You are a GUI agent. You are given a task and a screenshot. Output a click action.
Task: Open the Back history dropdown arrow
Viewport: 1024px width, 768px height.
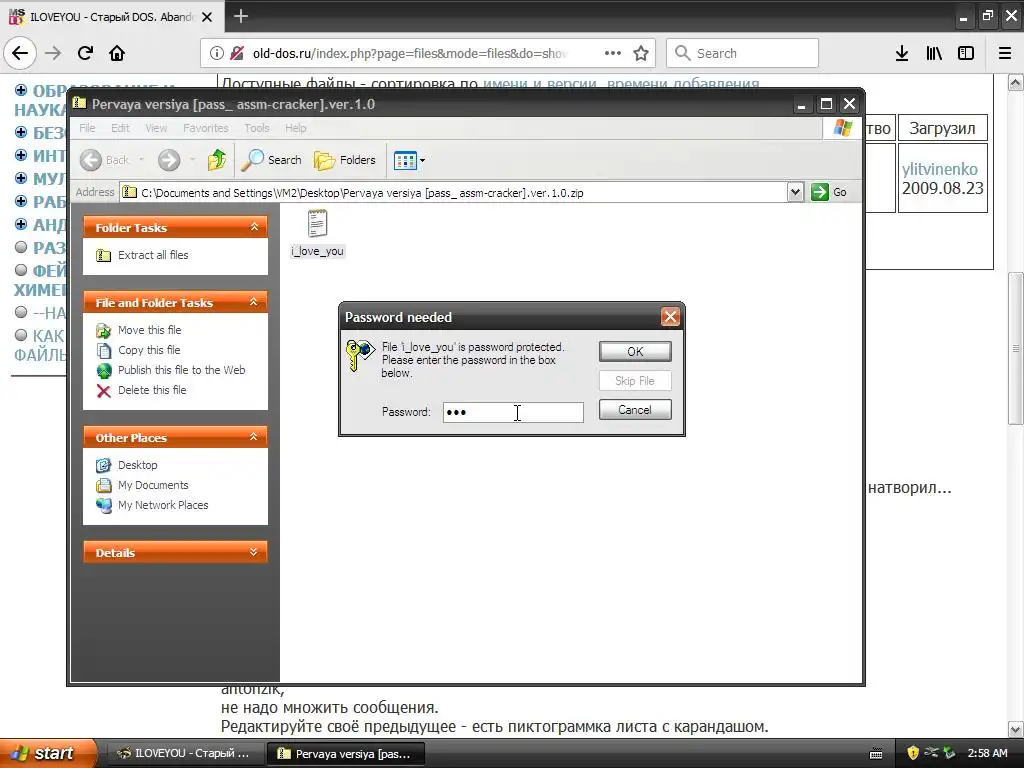coord(141,160)
